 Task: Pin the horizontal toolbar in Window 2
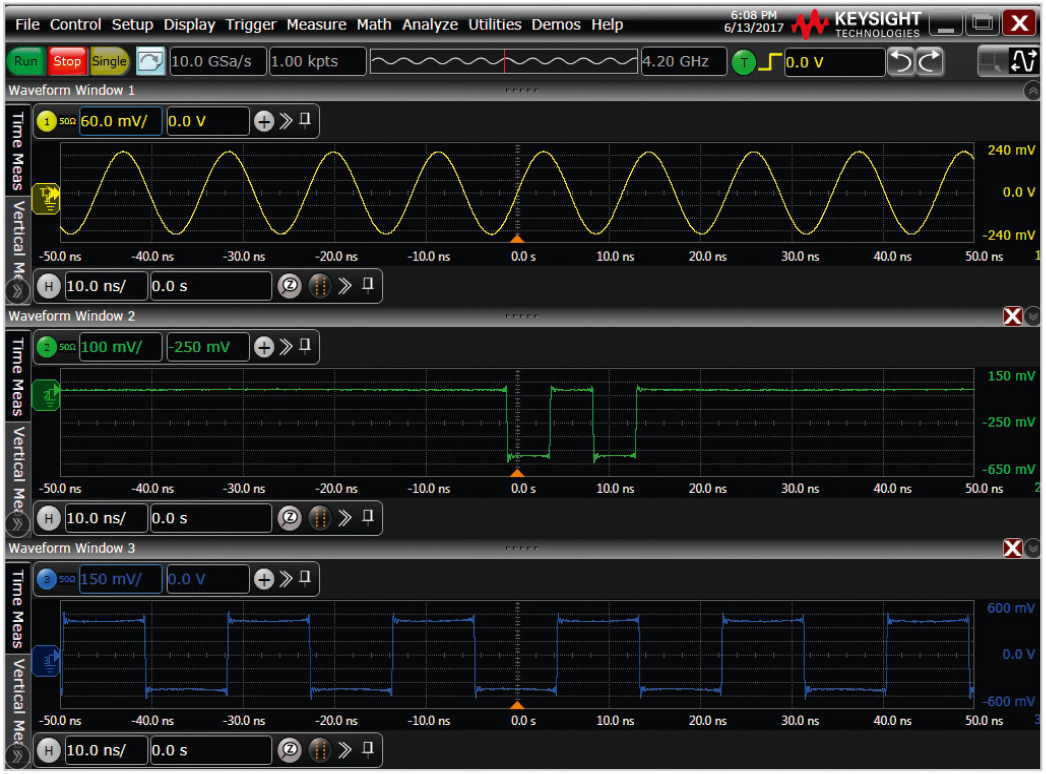coord(368,517)
